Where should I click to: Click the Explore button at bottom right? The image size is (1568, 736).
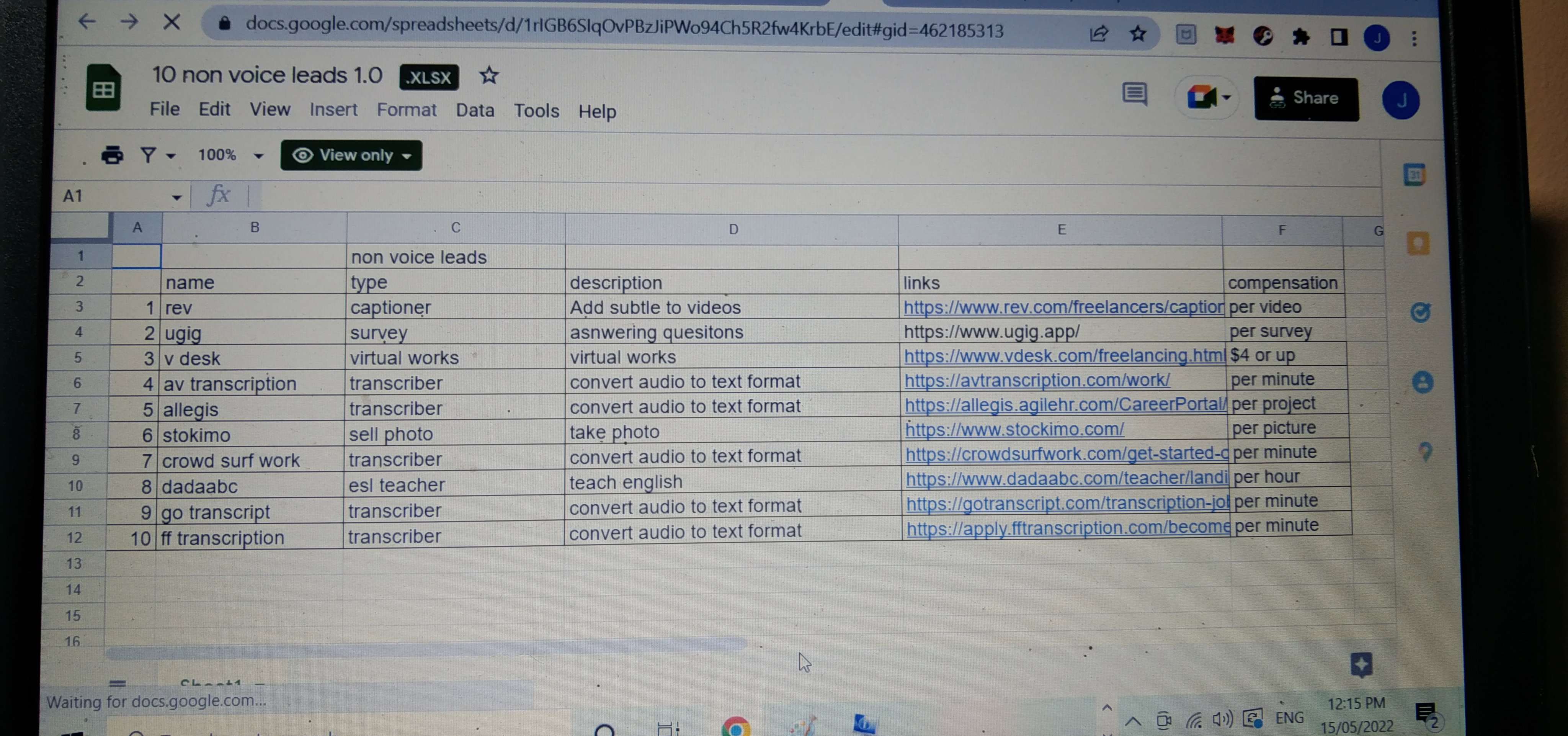(x=1361, y=665)
